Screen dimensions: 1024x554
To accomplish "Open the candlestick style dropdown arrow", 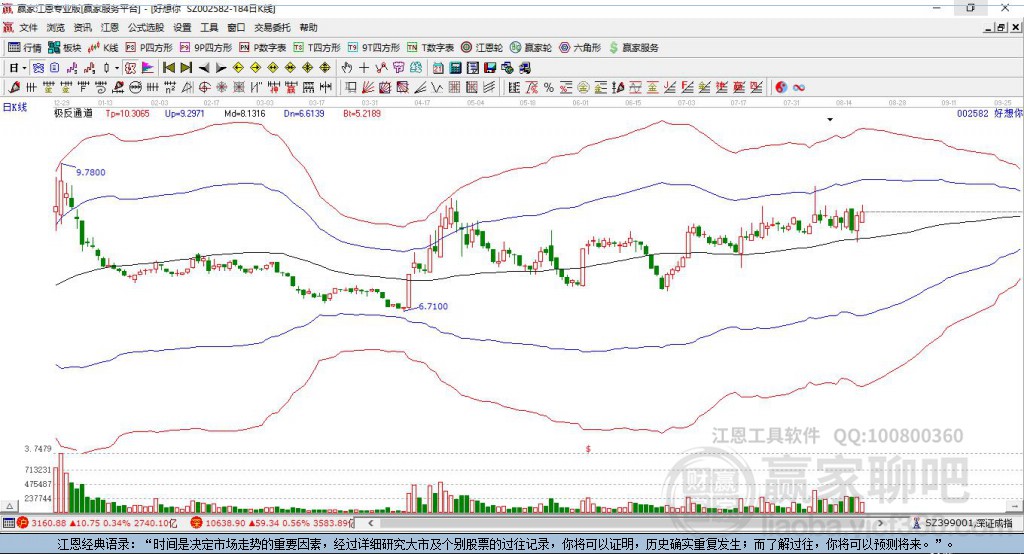I will tap(117, 67).
